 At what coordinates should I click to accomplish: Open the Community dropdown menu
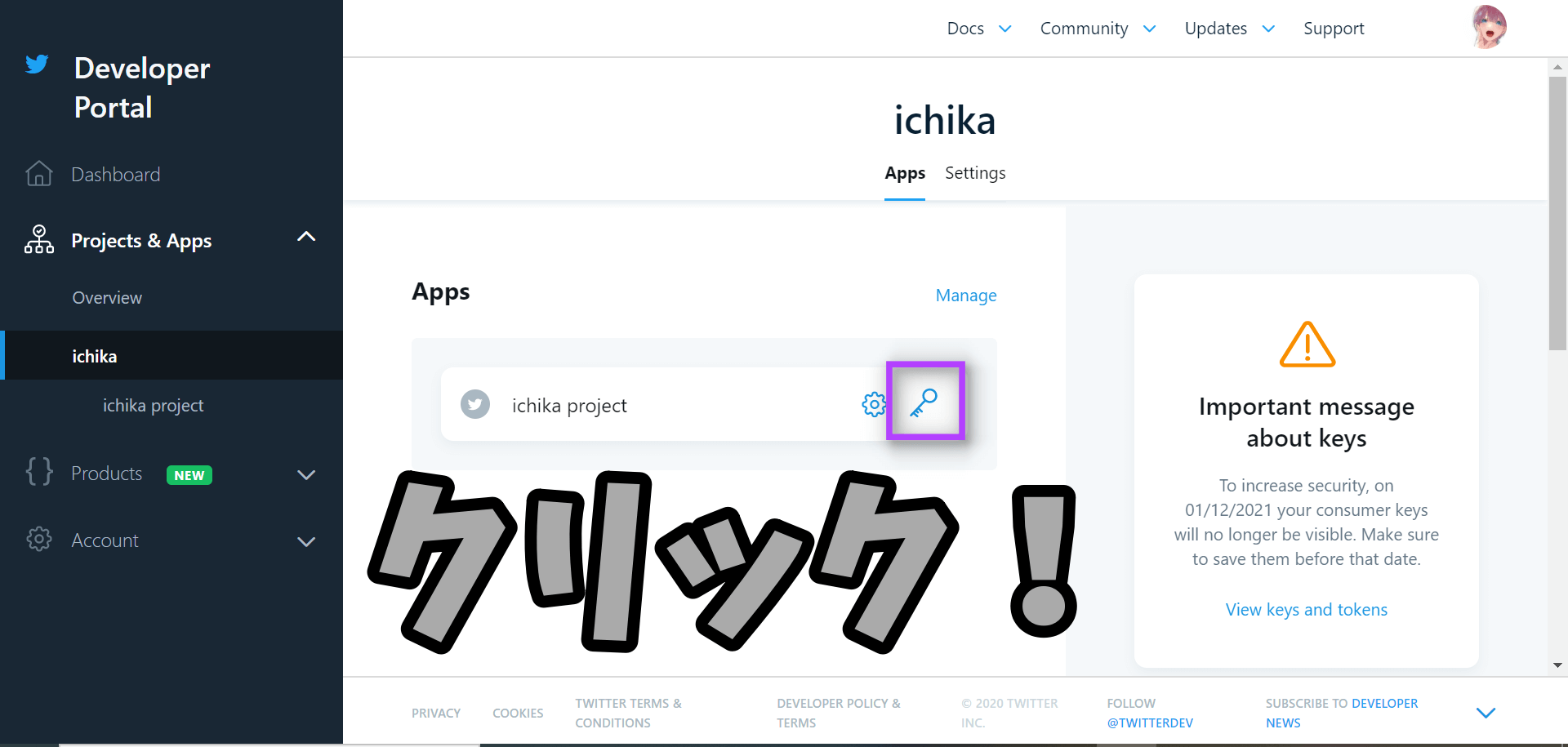pyautogui.click(x=1098, y=29)
